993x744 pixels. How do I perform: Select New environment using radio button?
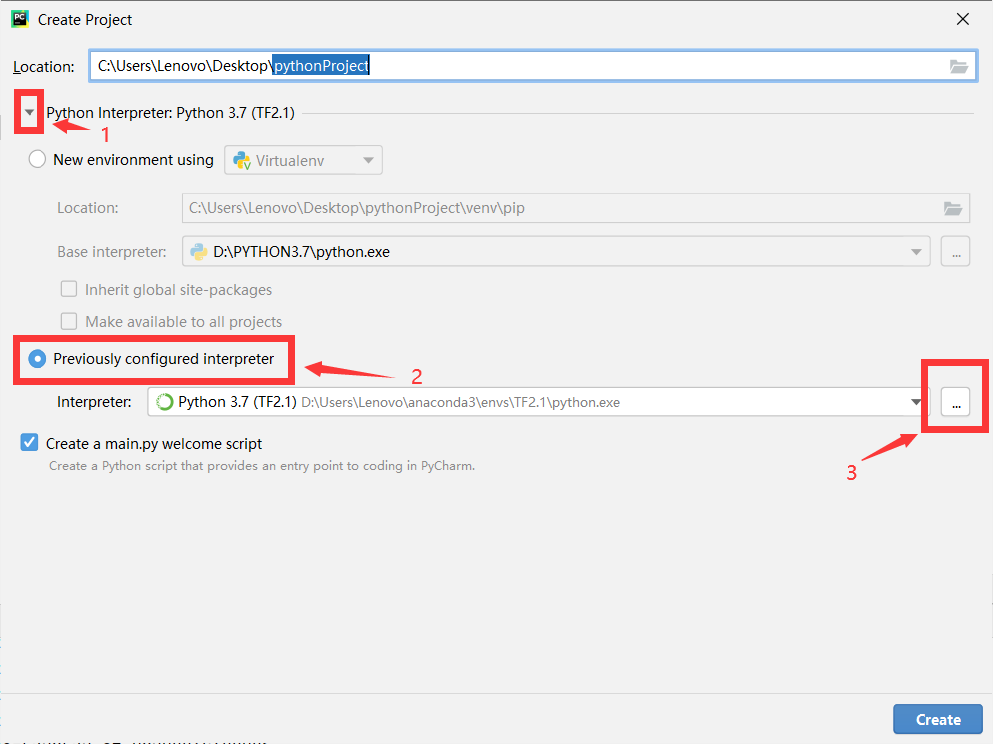coord(37,159)
